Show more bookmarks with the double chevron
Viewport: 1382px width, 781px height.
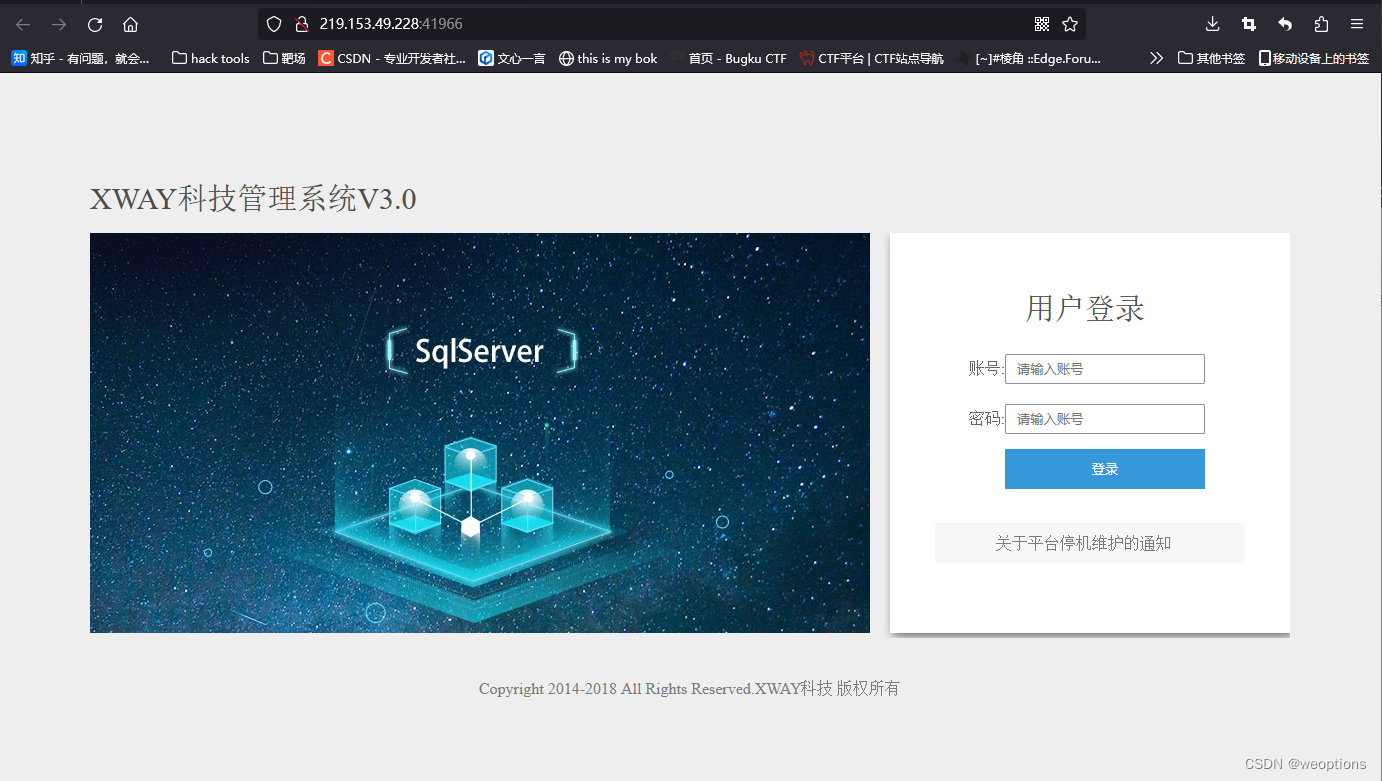click(x=1157, y=58)
